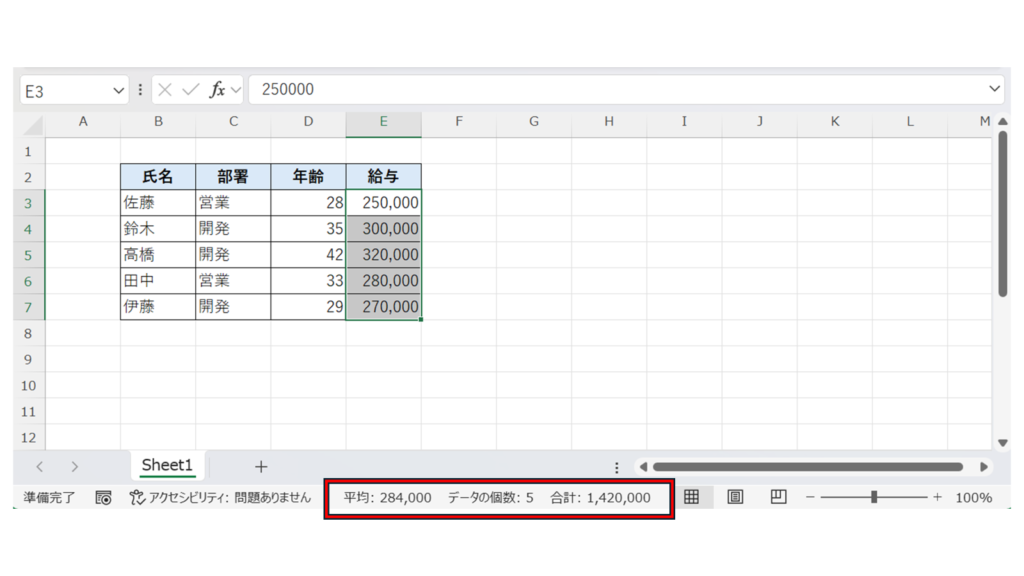
Task: Click the zoom out minus icon
Action: point(810,498)
